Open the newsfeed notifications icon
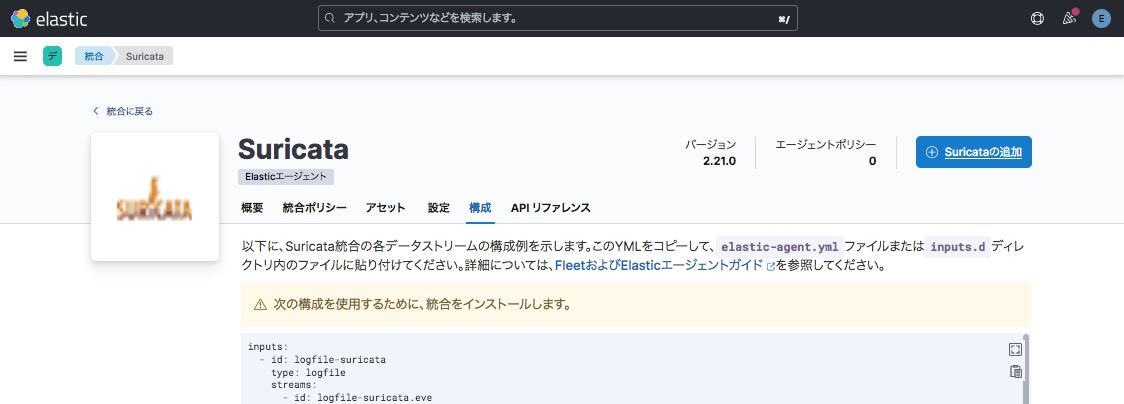This screenshot has width=1124, height=404. [1069, 18]
